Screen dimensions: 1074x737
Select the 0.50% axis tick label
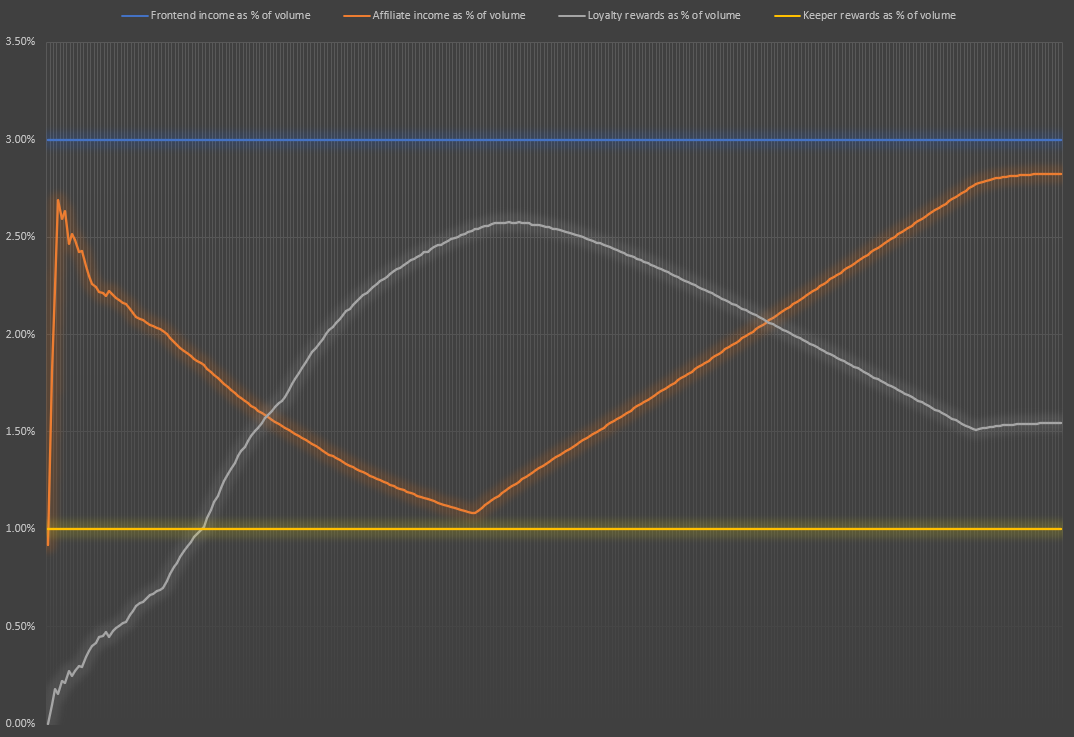point(19,626)
